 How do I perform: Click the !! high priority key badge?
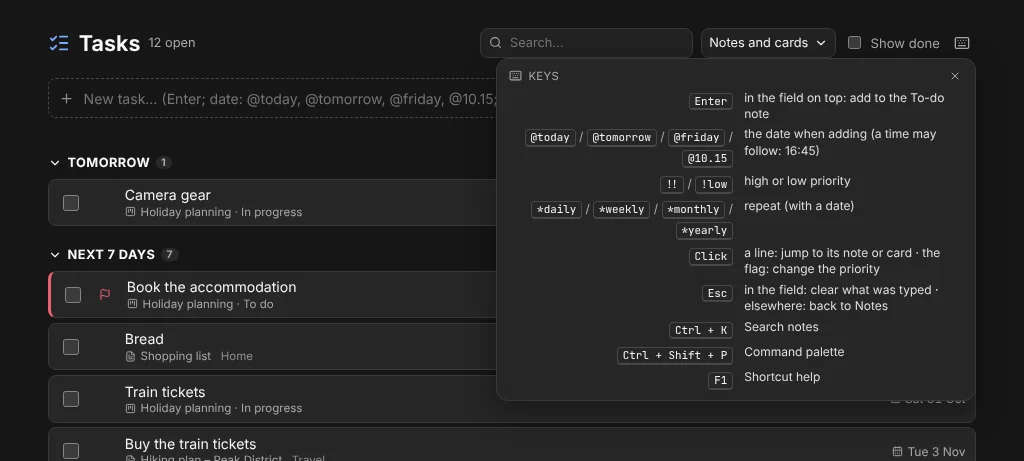click(x=671, y=185)
